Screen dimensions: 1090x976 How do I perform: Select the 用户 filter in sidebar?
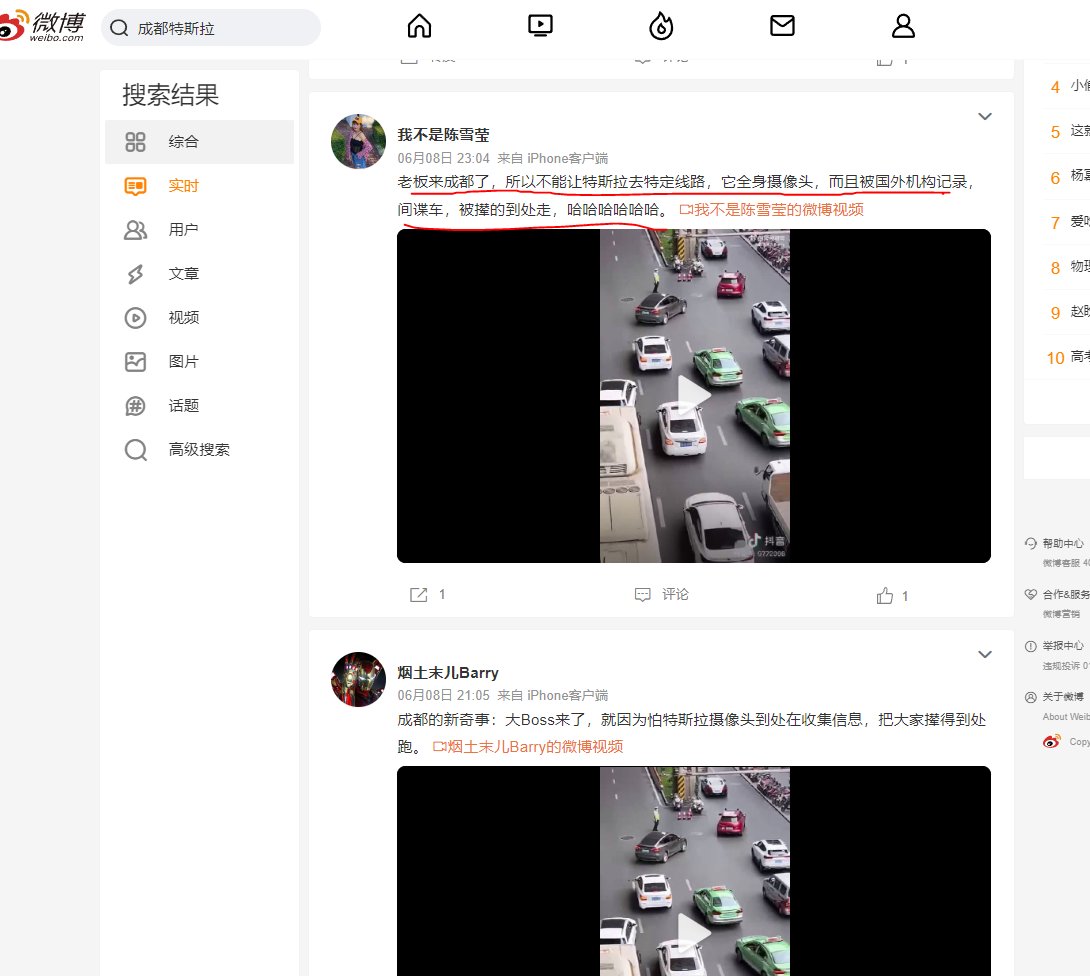click(200, 229)
